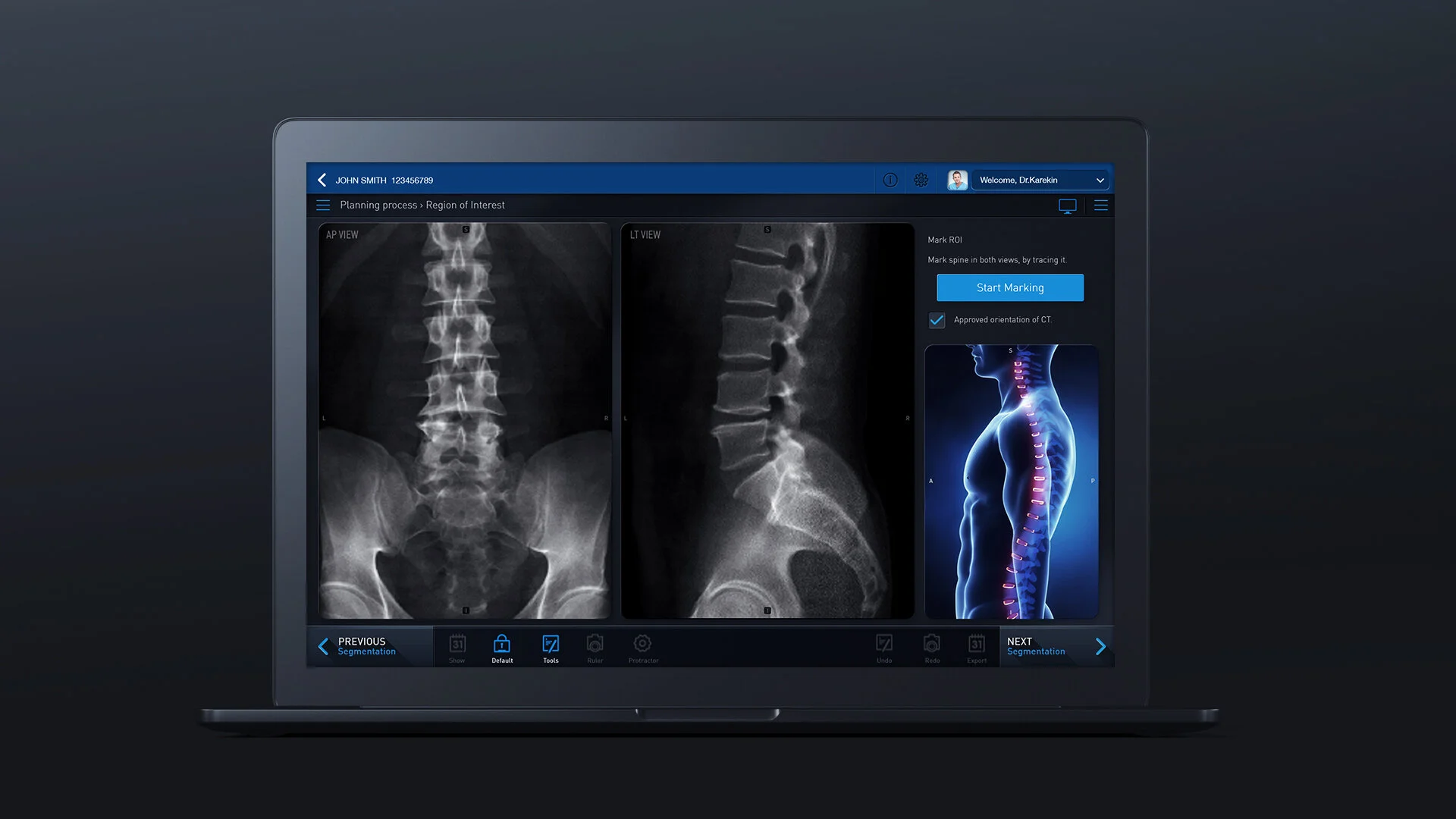Click the Undo icon
Image resolution: width=1456 pixels, height=819 pixels.
coord(884,647)
